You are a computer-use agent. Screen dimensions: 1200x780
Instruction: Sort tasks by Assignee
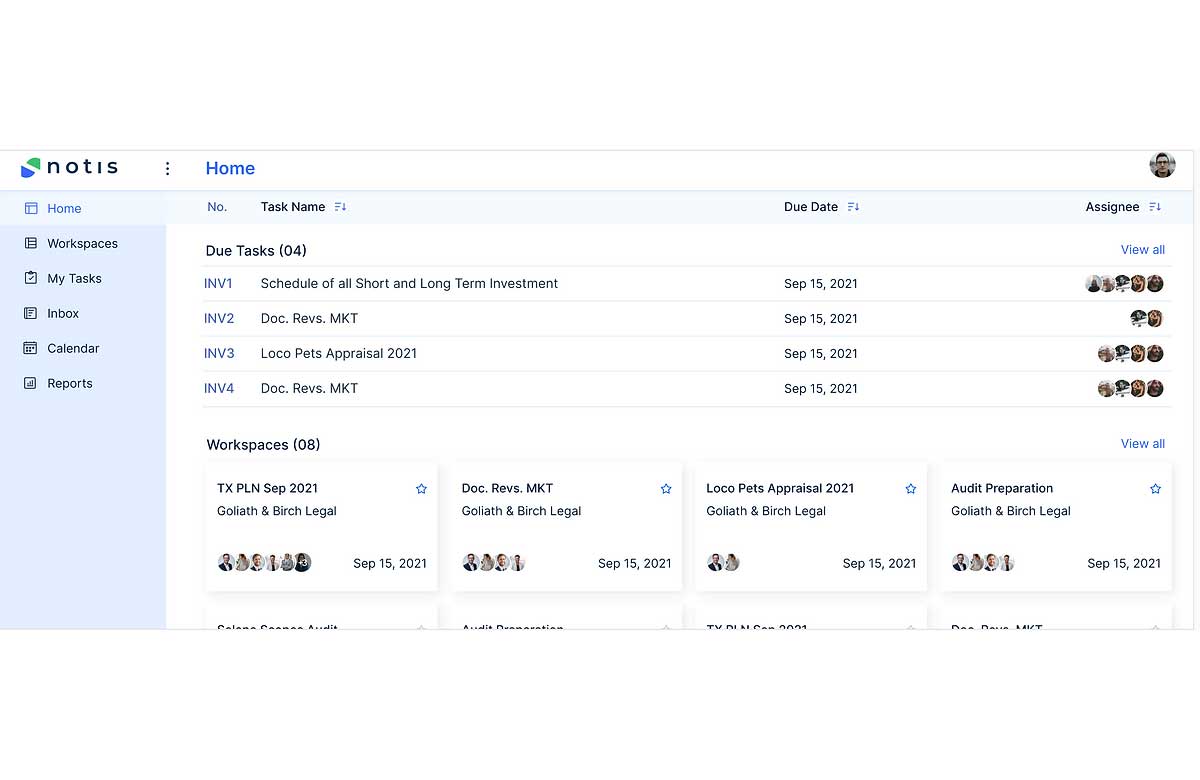1155,207
